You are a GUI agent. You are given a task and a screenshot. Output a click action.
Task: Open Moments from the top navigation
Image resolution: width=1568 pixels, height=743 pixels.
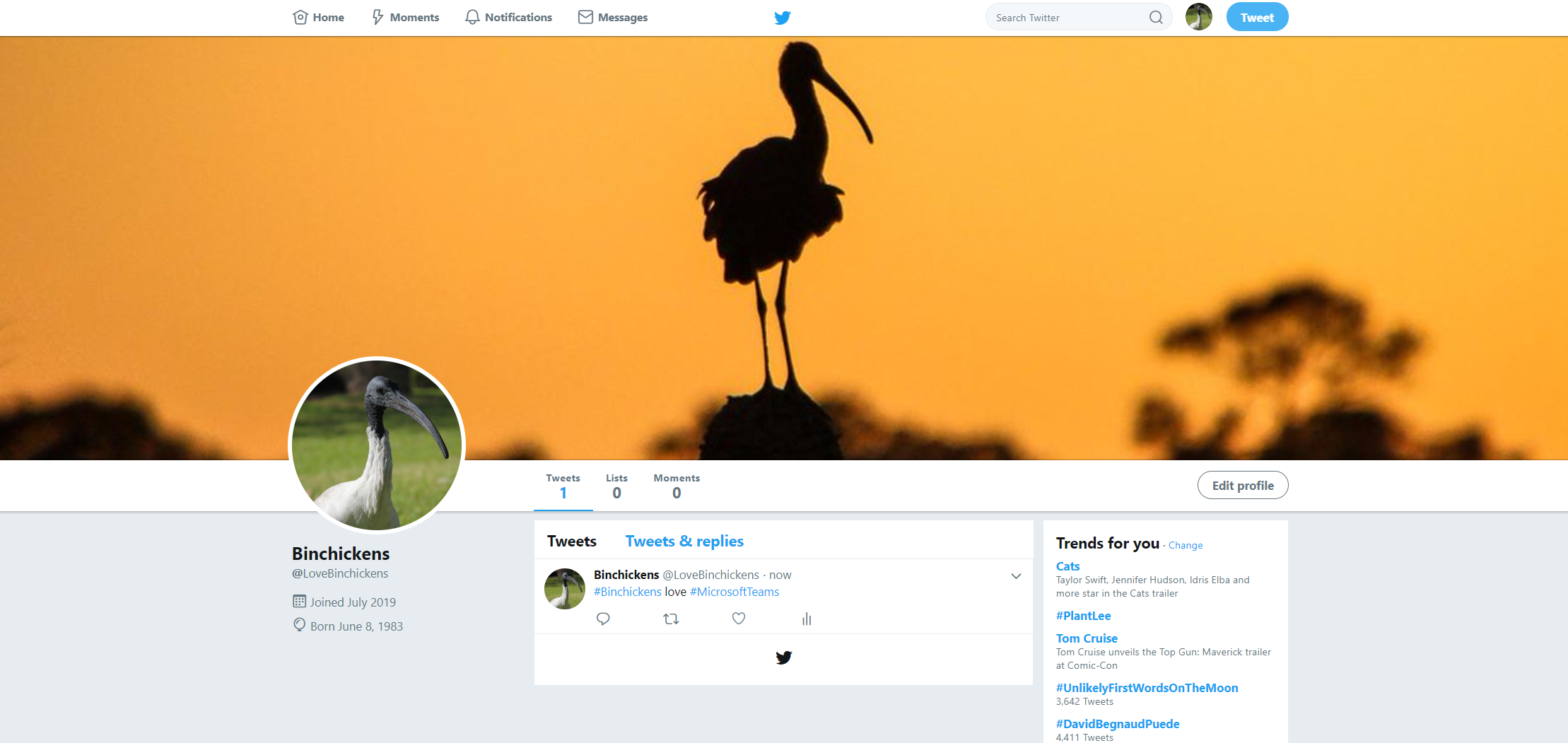pyautogui.click(x=406, y=18)
